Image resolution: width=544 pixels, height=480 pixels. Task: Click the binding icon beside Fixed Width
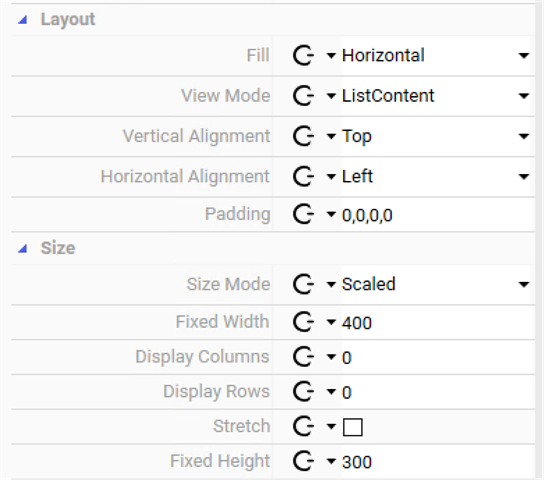click(x=303, y=322)
